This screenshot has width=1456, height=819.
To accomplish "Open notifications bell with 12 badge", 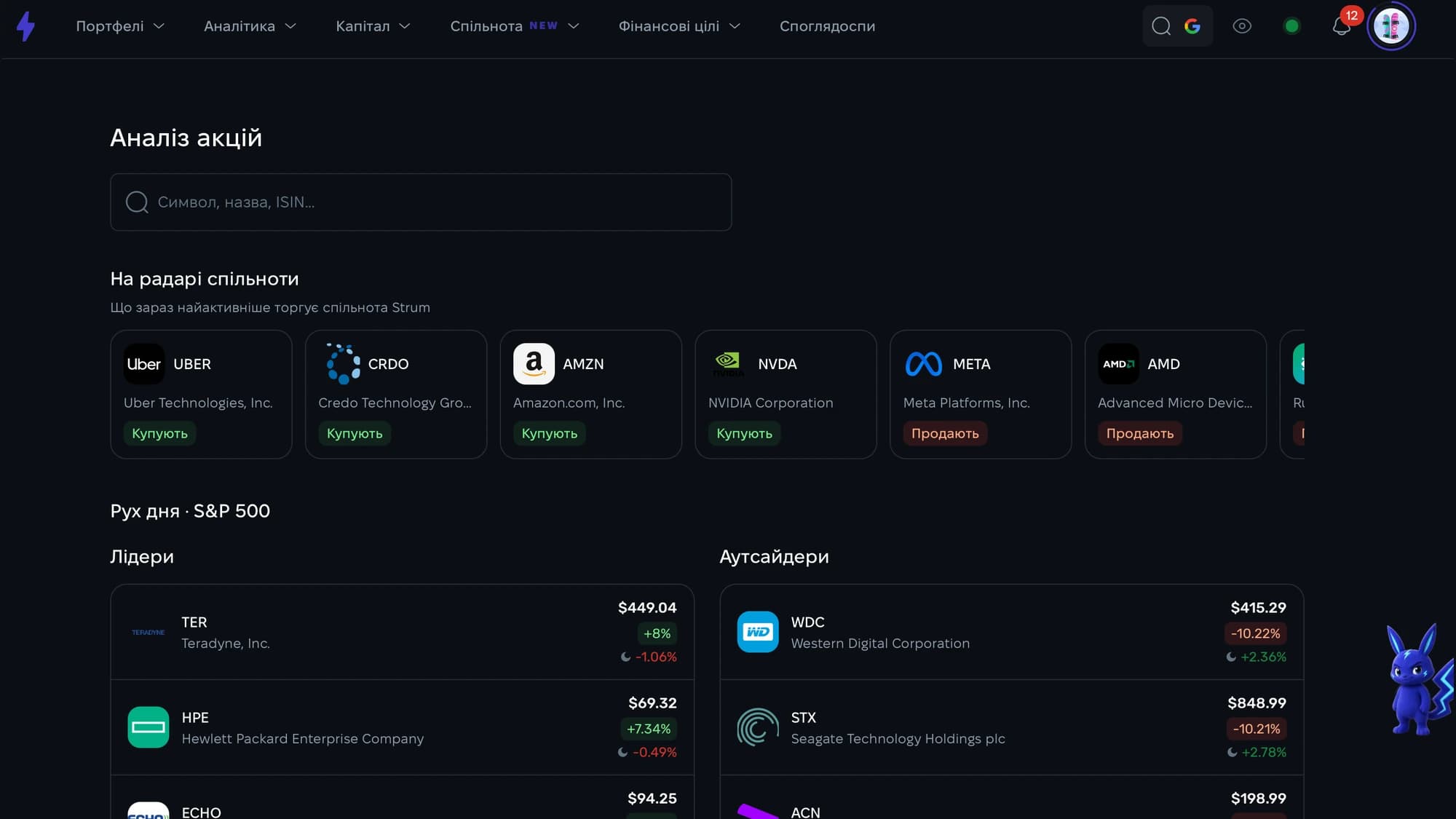I will pyautogui.click(x=1342, y=26).
